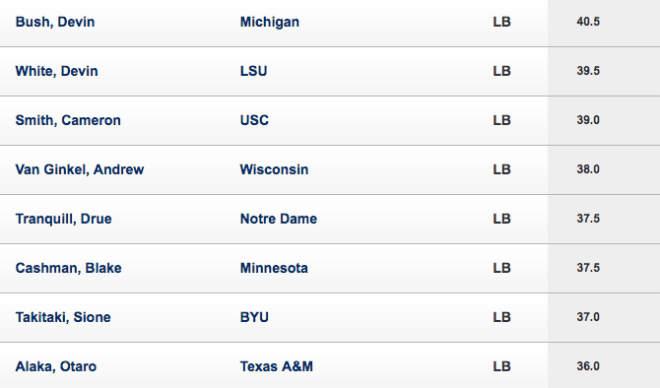Image resolution: width=660 pixels, height=388 pixels.
Task: Click the BYU school link
Action: click(x=254, y=317)
